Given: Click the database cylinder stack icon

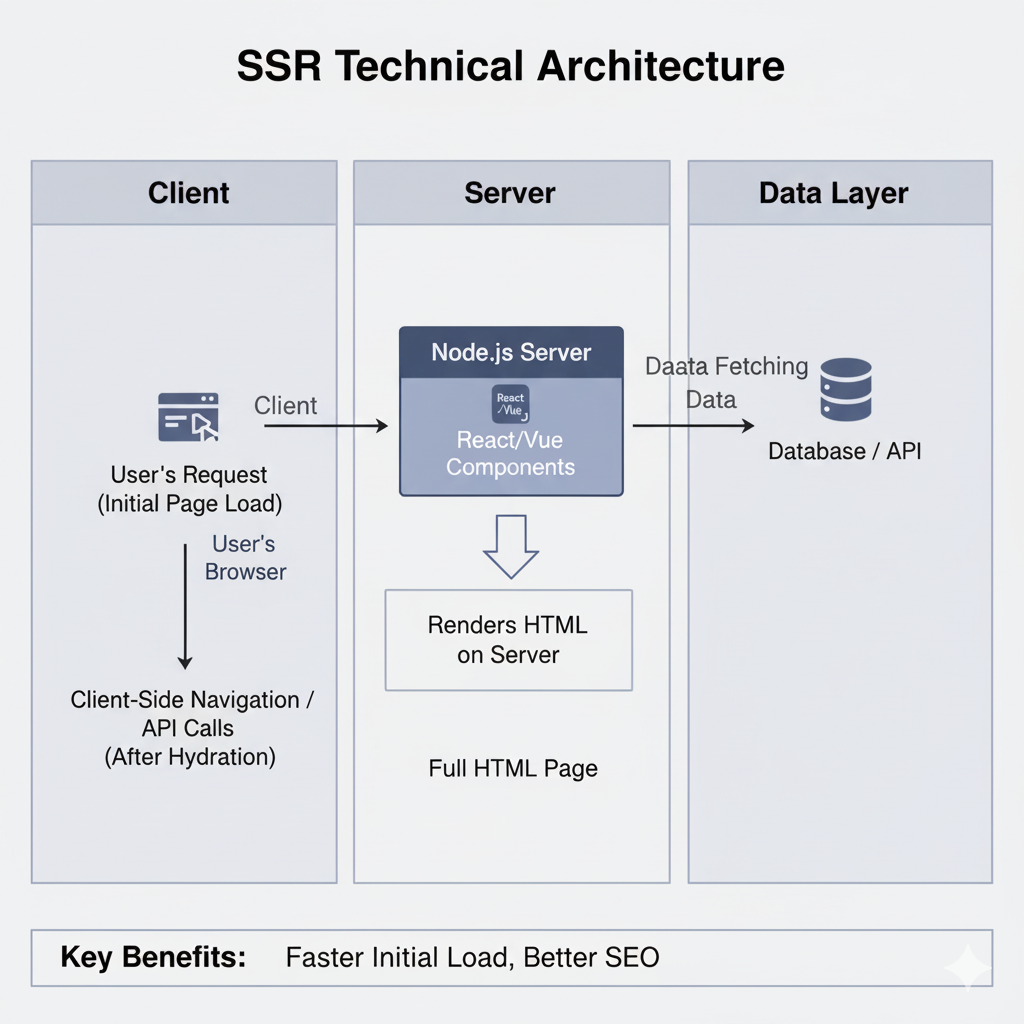Looking at the screenshot, I should tap(845, 390).
